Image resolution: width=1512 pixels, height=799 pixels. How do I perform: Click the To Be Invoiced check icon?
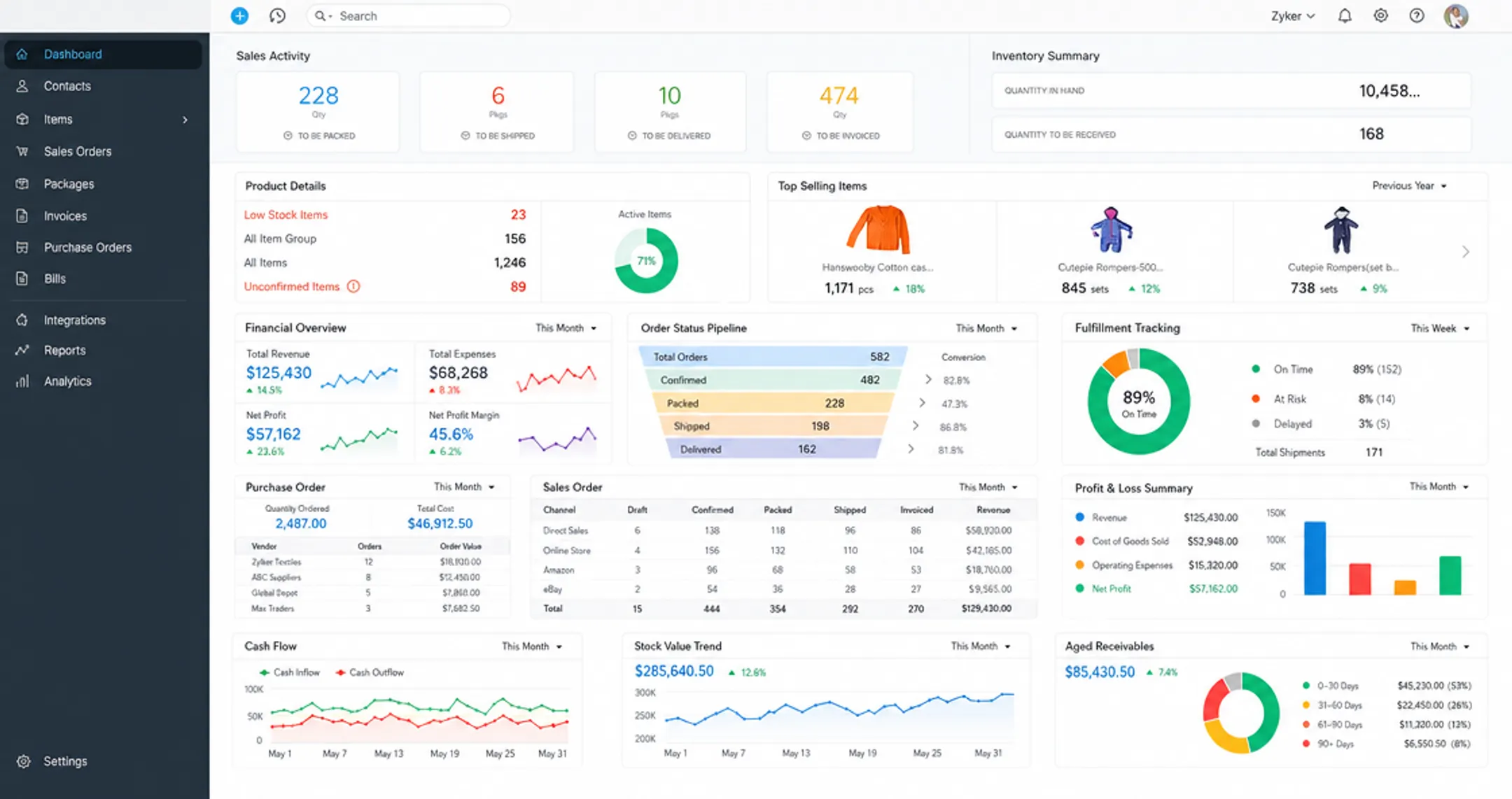[806, 136]
